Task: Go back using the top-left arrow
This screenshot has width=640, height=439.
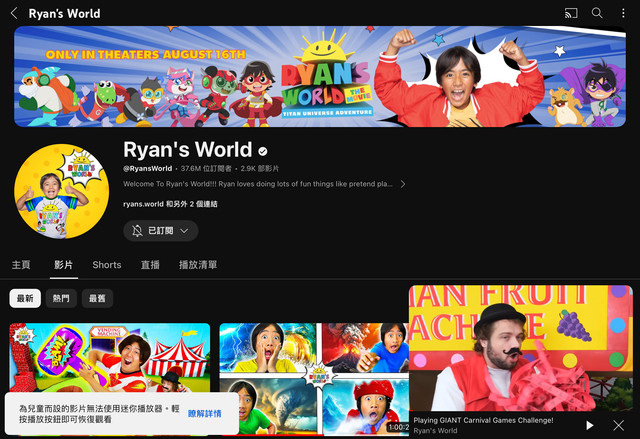Action: coord(14,13)
